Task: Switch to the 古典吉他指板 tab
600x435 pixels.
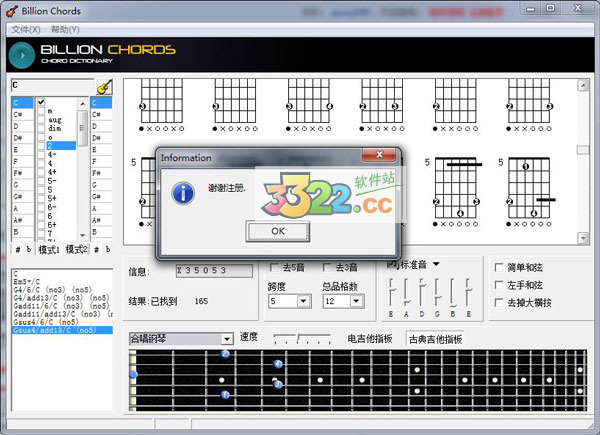Action: tap(434, 339)
